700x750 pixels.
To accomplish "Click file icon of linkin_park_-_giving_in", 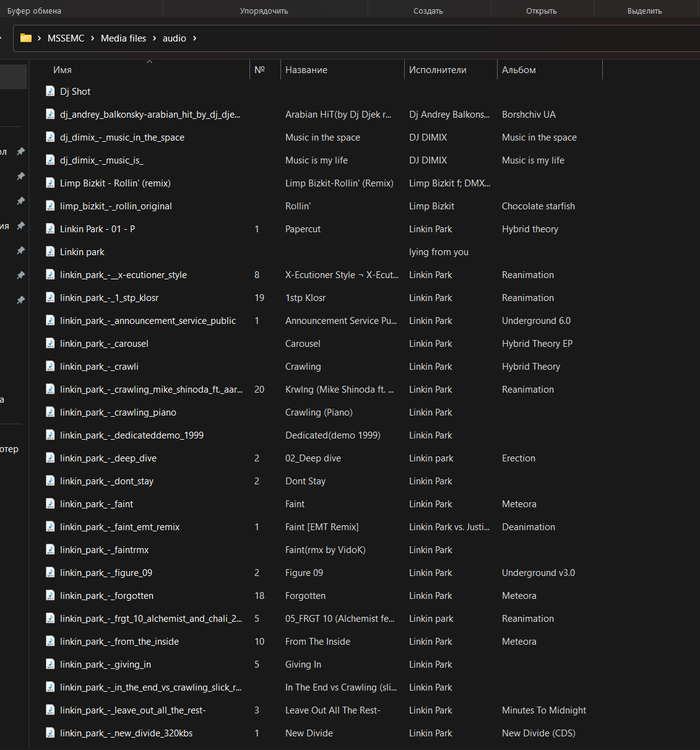I will (x=50, y=664).
